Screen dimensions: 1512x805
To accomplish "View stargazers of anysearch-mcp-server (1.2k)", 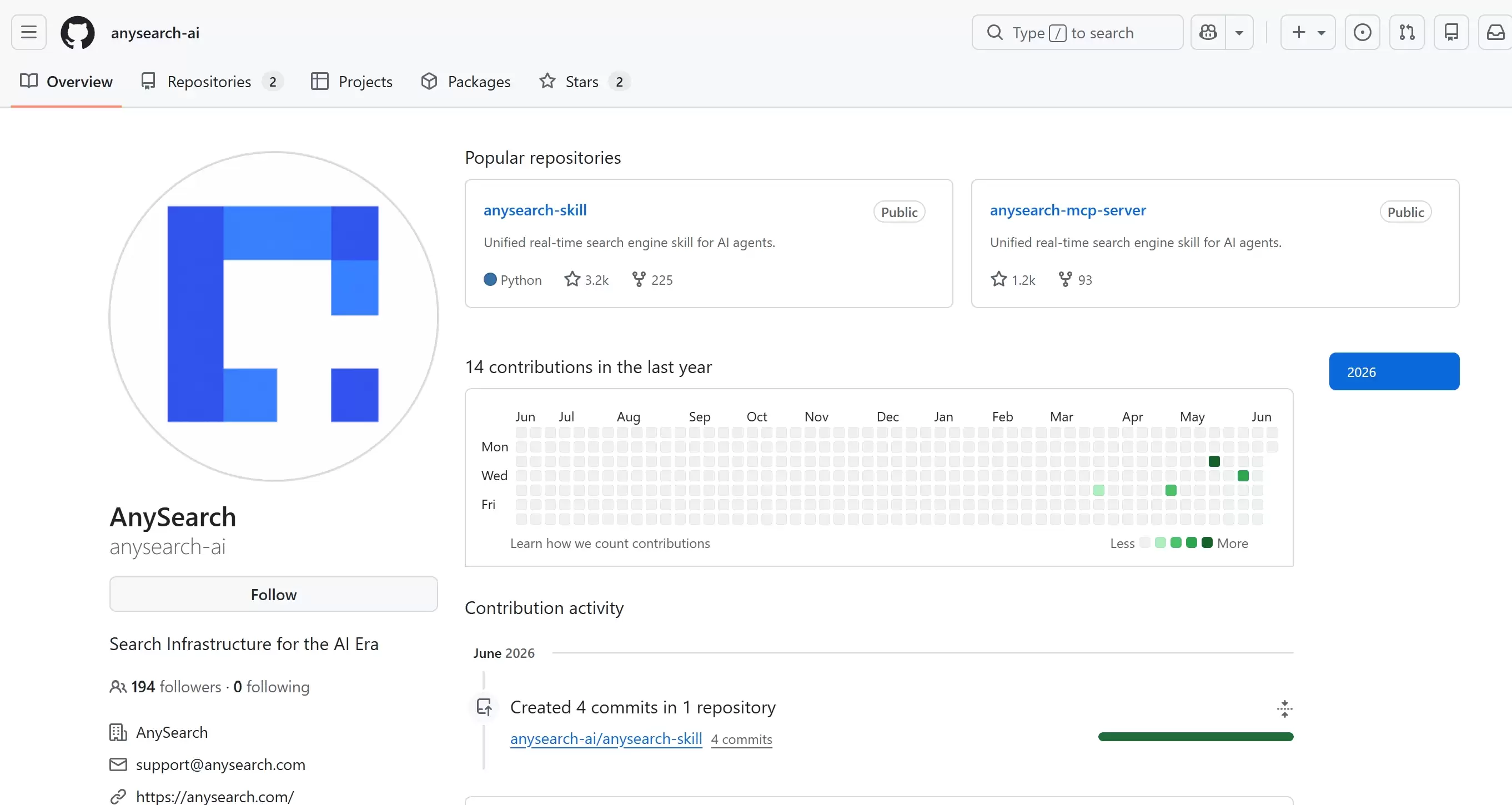I will 1013,280.
